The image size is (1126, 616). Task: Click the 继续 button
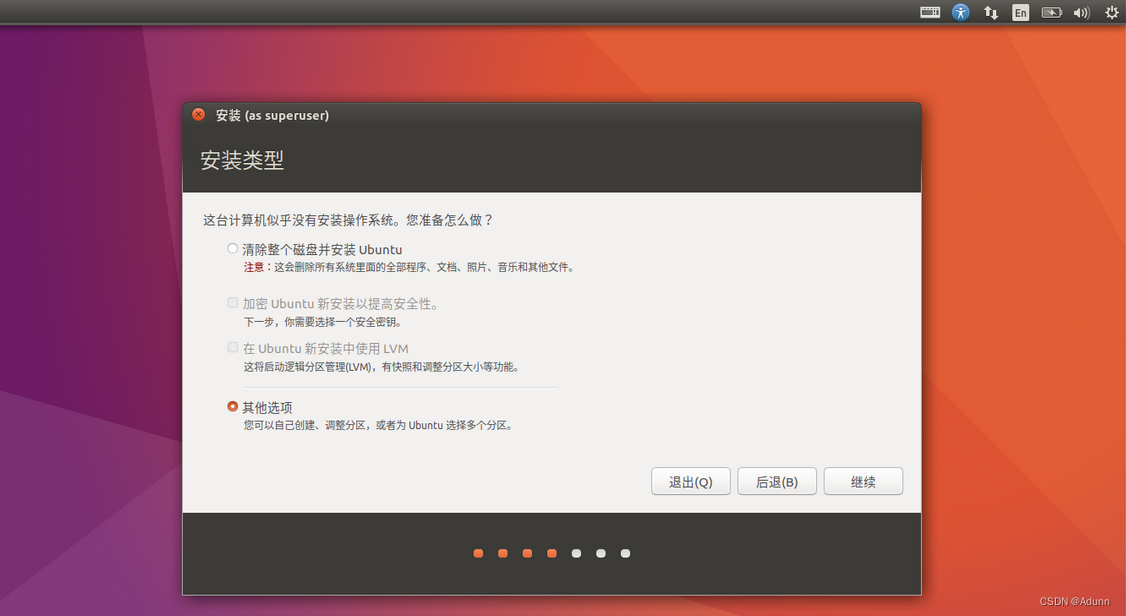tap(863, 482)
